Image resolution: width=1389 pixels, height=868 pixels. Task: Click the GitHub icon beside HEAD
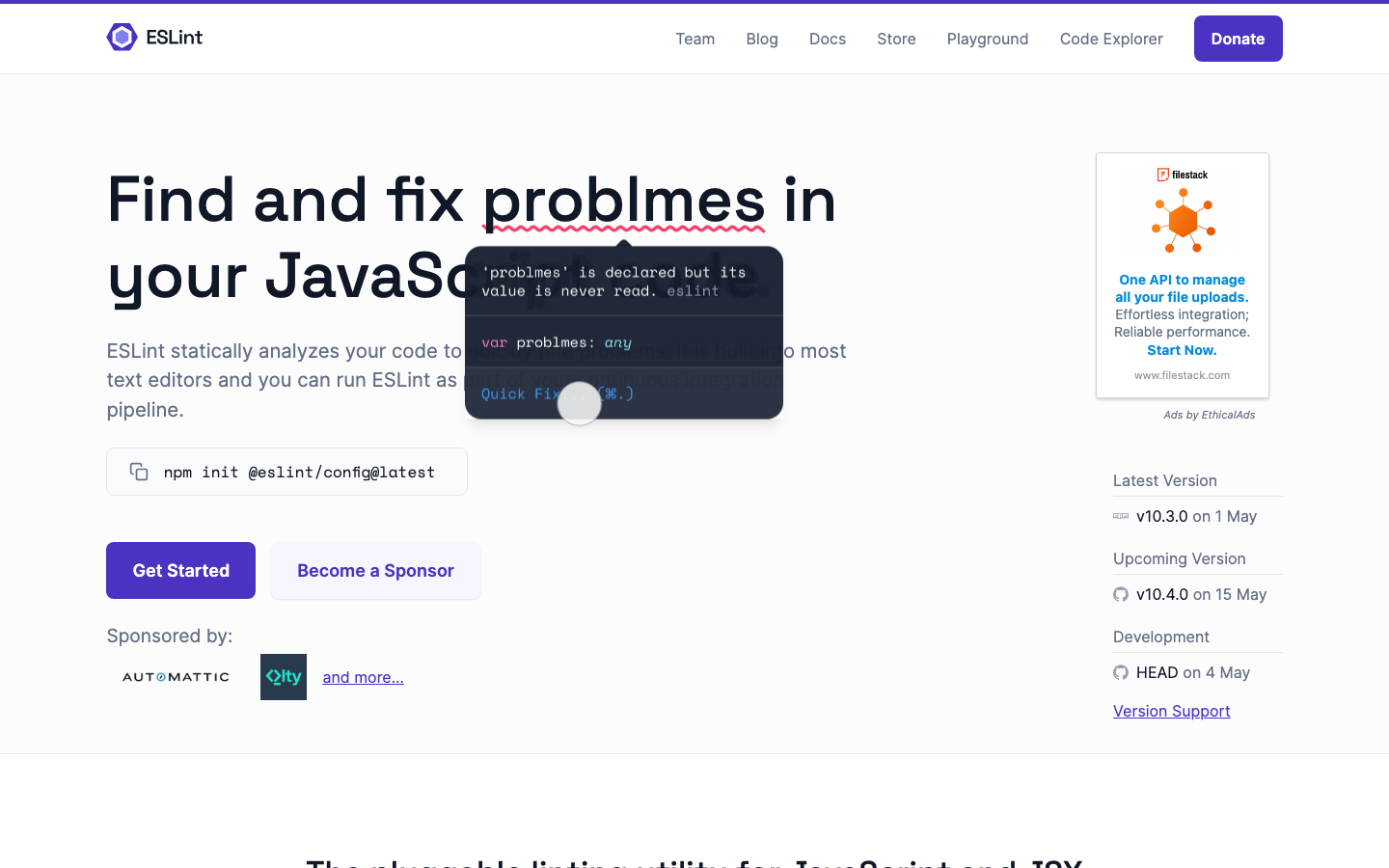click(1121, 672)
